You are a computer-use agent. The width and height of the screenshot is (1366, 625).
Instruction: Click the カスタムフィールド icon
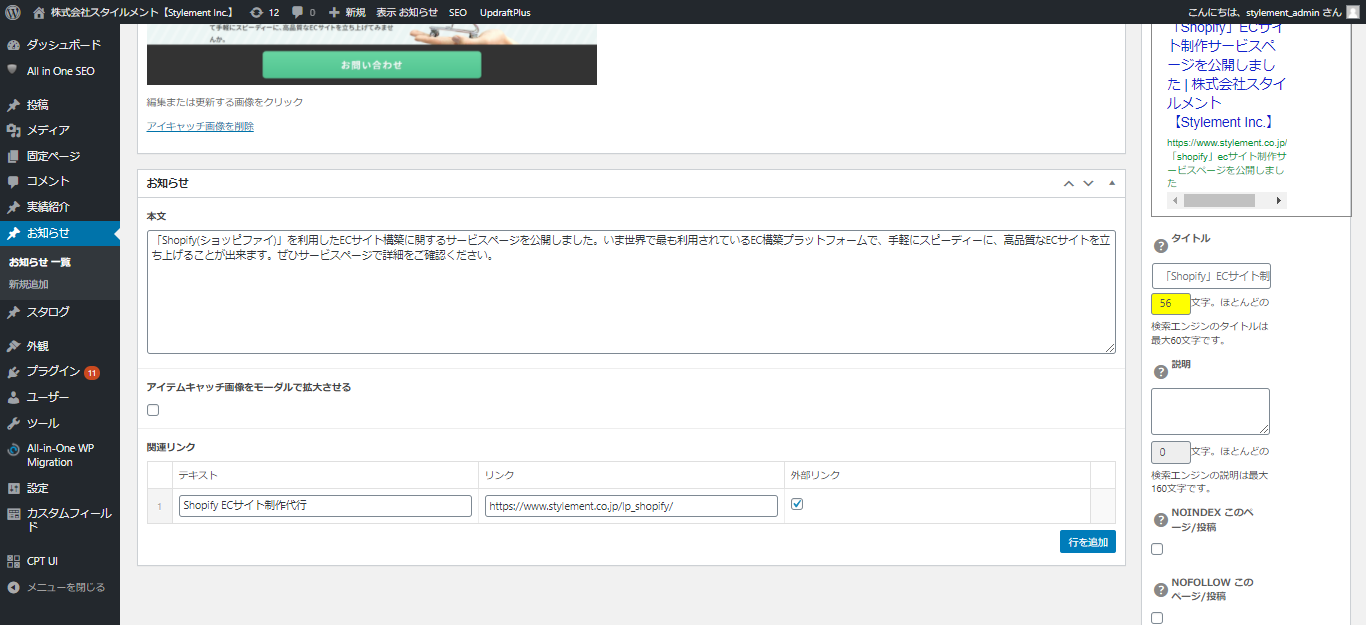coord(13,514)
